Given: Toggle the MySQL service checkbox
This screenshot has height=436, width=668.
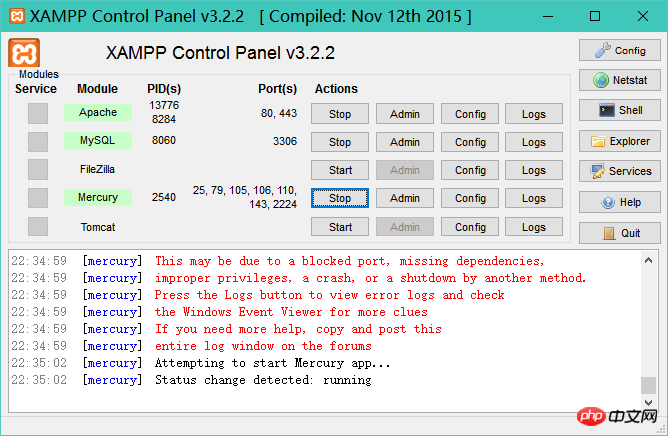Looking at the screenshot, I should 38,141.
